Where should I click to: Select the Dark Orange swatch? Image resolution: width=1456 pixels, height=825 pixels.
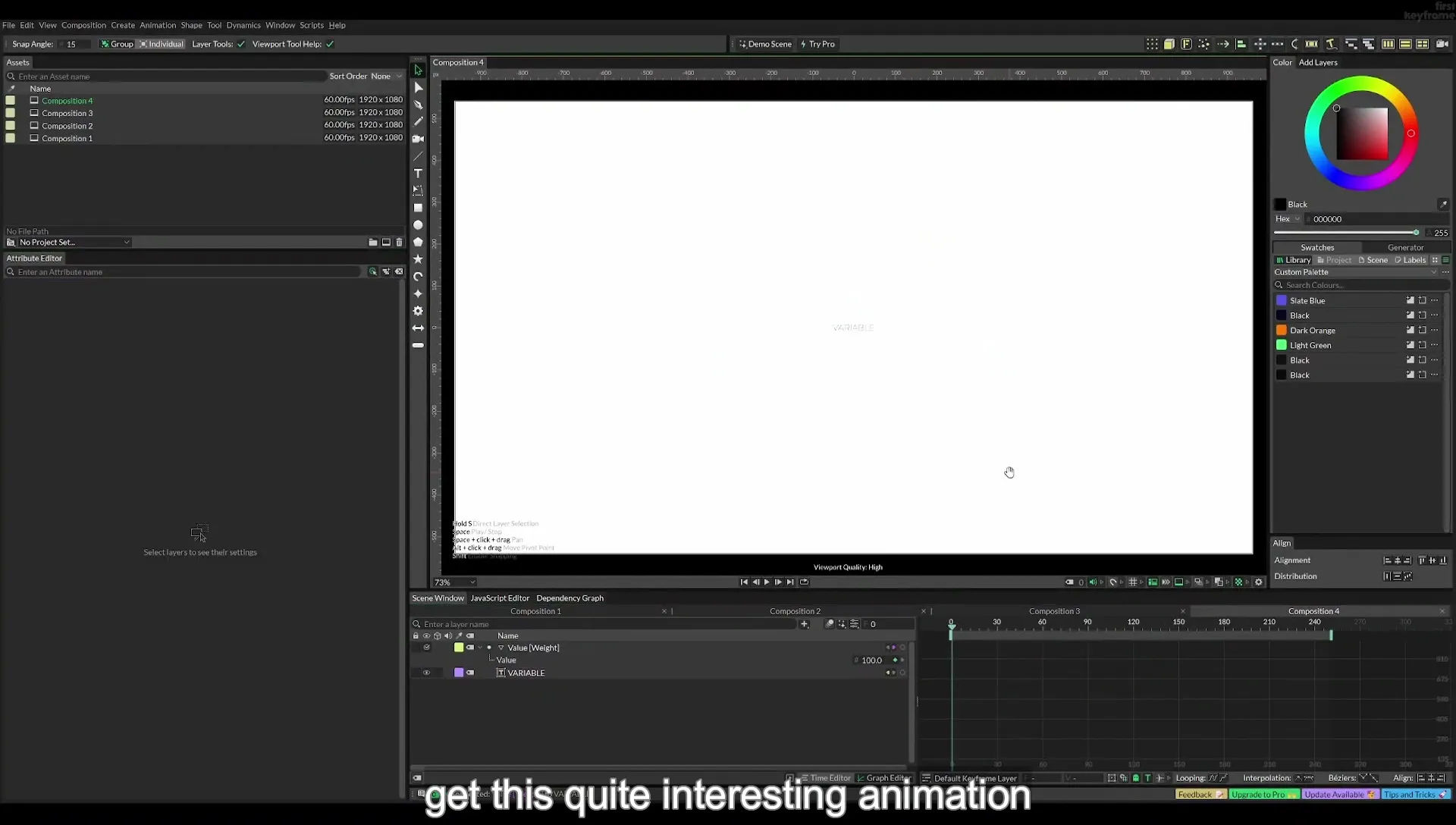tap(1282, 331)
